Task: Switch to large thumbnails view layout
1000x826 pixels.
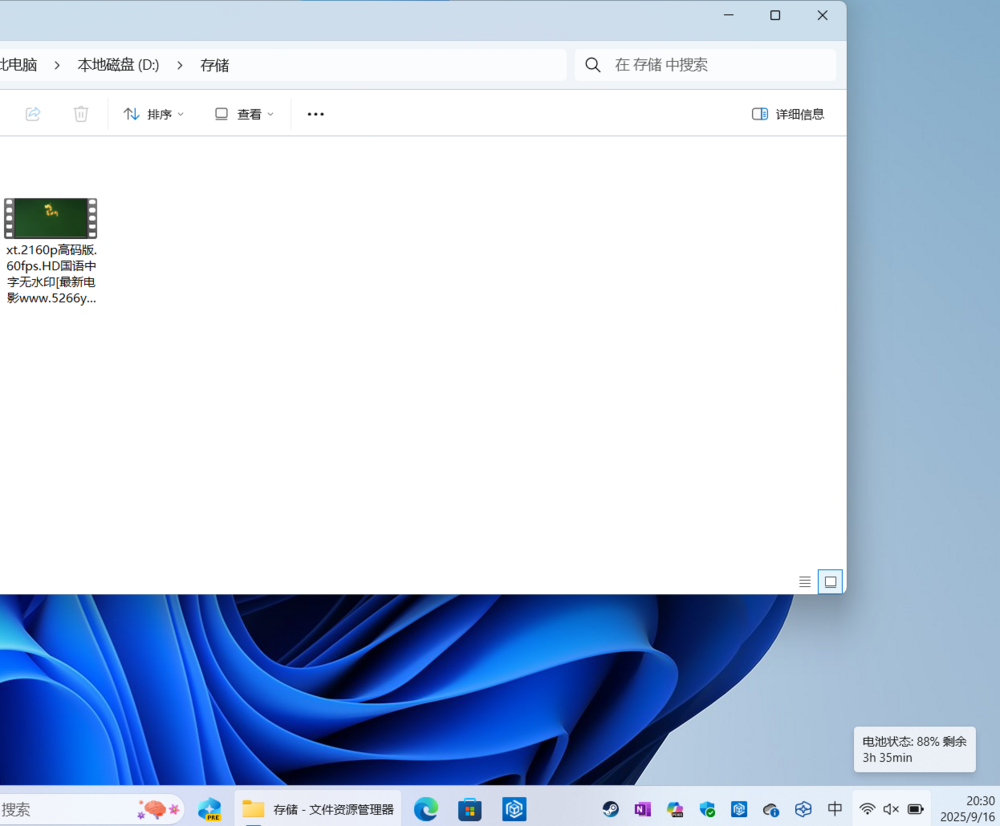Action: point(830,582)
